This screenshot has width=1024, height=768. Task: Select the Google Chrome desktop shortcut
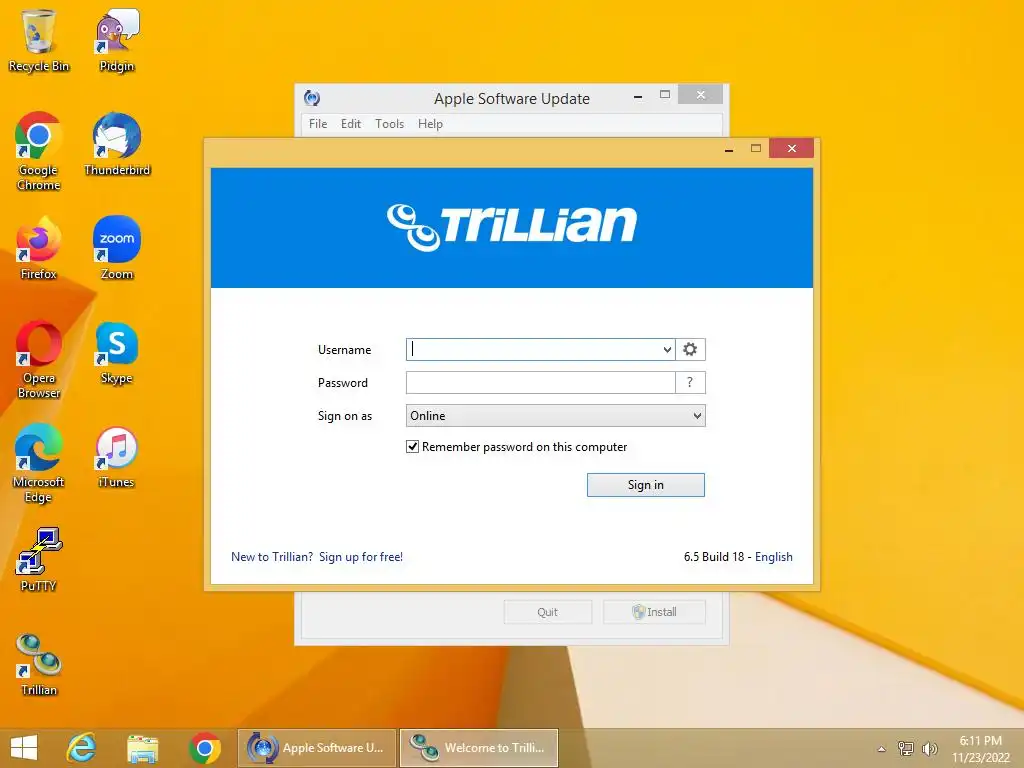click(39, 152)
